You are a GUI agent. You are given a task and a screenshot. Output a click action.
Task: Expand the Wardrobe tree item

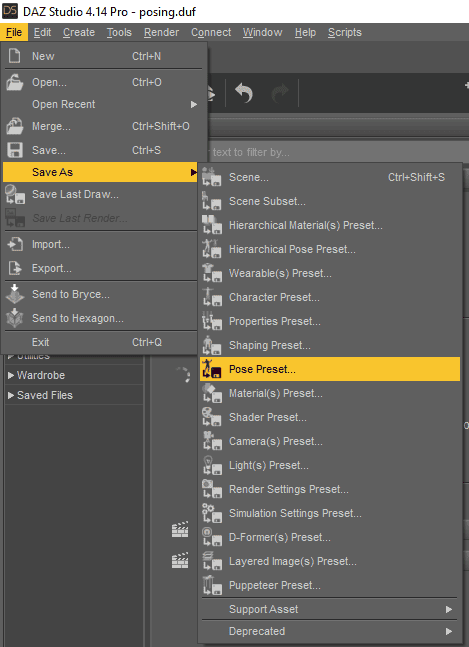(x=11, y=375)
